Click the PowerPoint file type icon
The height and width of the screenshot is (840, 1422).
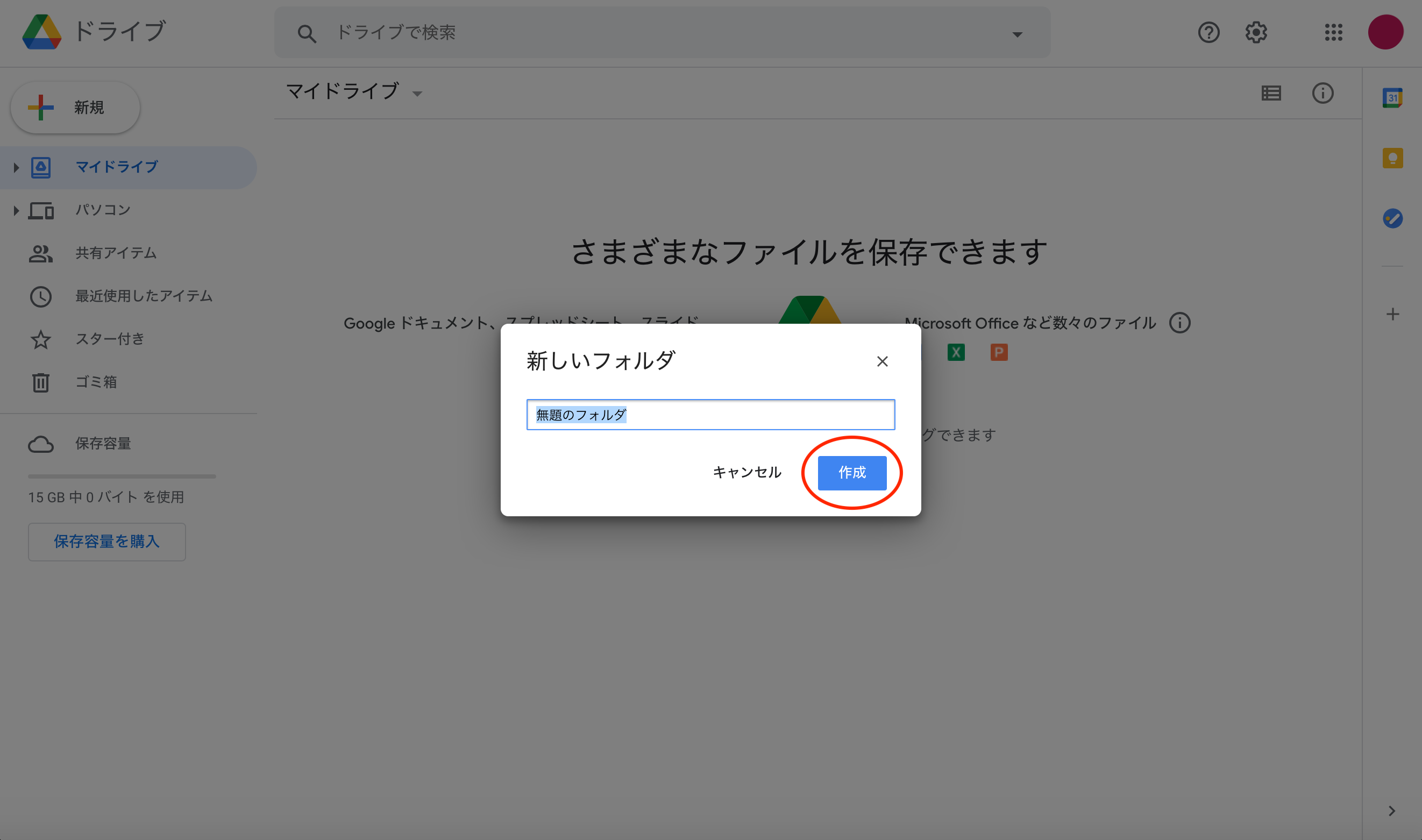(999, 353)
